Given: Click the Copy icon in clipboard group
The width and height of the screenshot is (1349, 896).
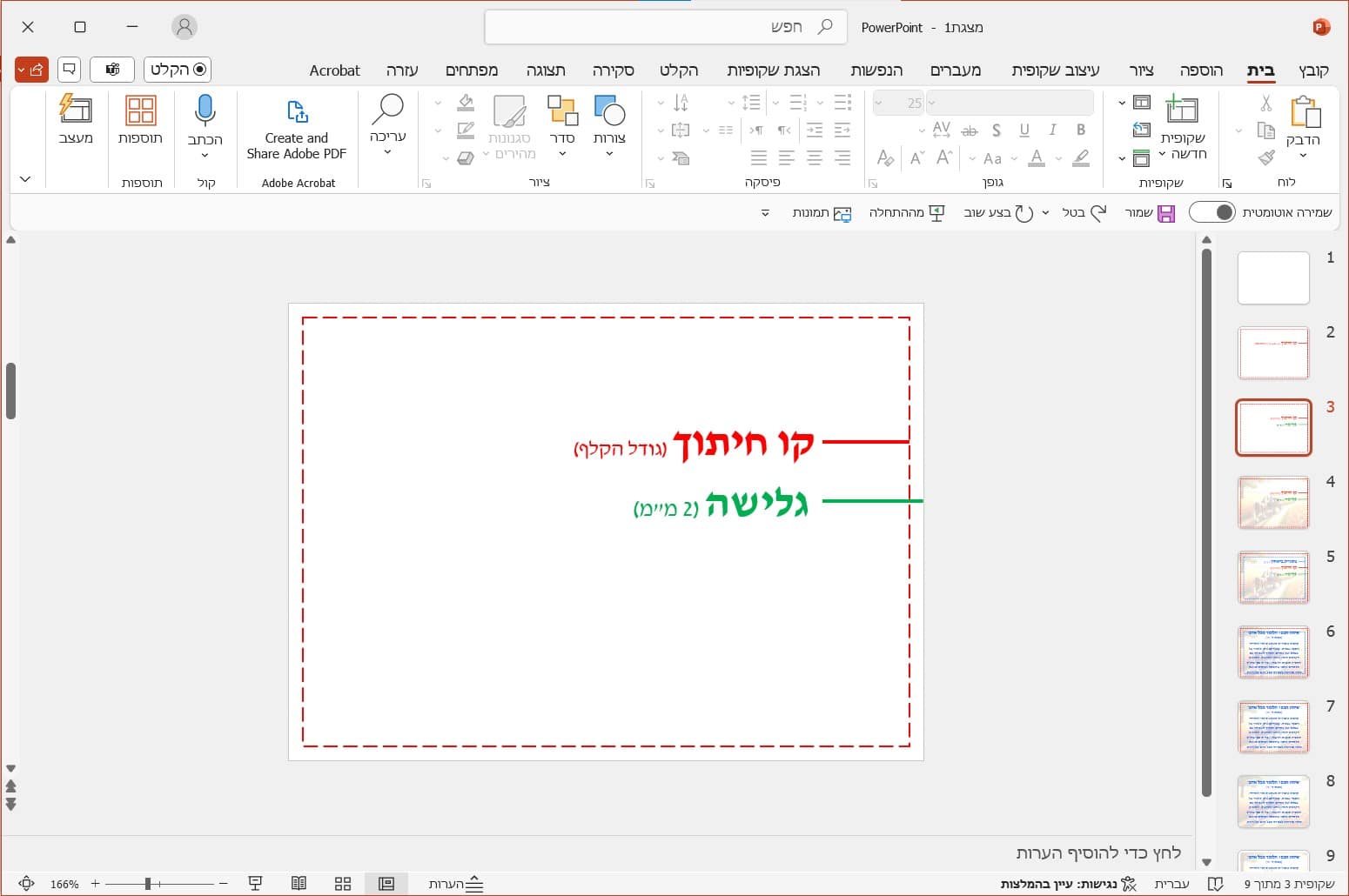Looking at the screenshot, I should click(1265, 130).
